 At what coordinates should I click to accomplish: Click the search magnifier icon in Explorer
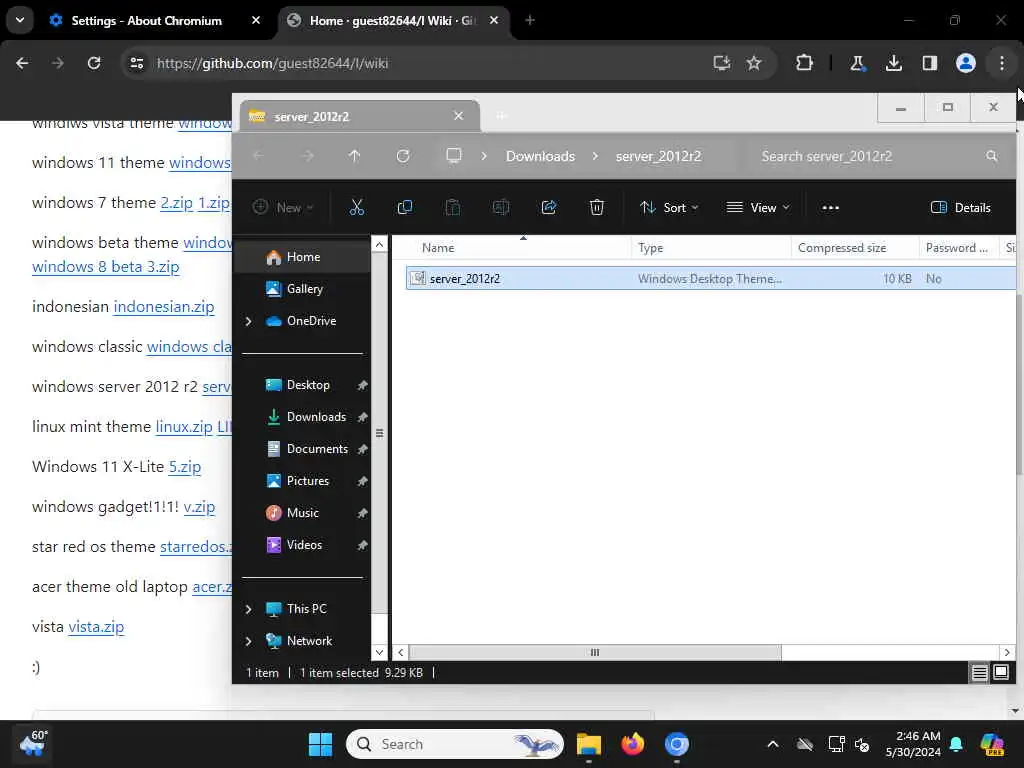point(991,156)
